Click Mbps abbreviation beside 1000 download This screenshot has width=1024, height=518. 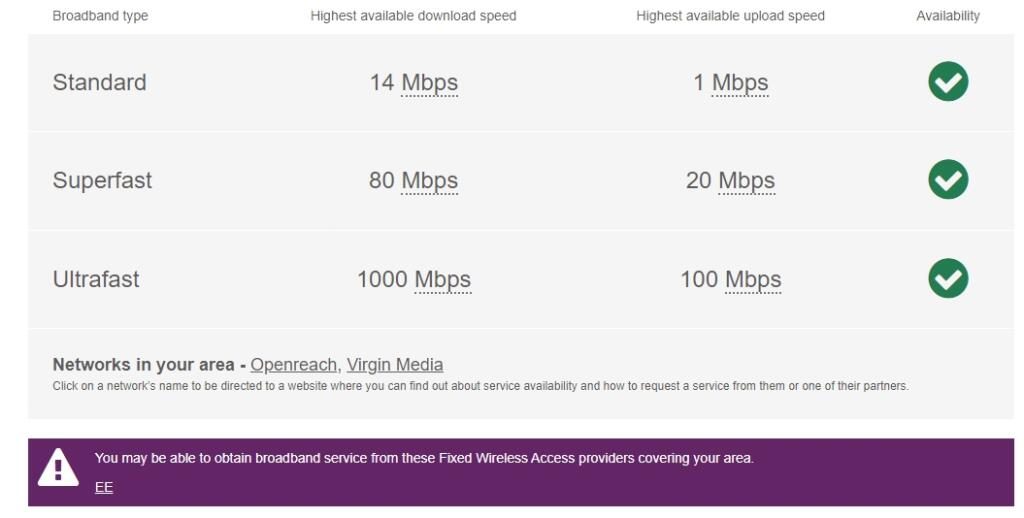[442, 280]
